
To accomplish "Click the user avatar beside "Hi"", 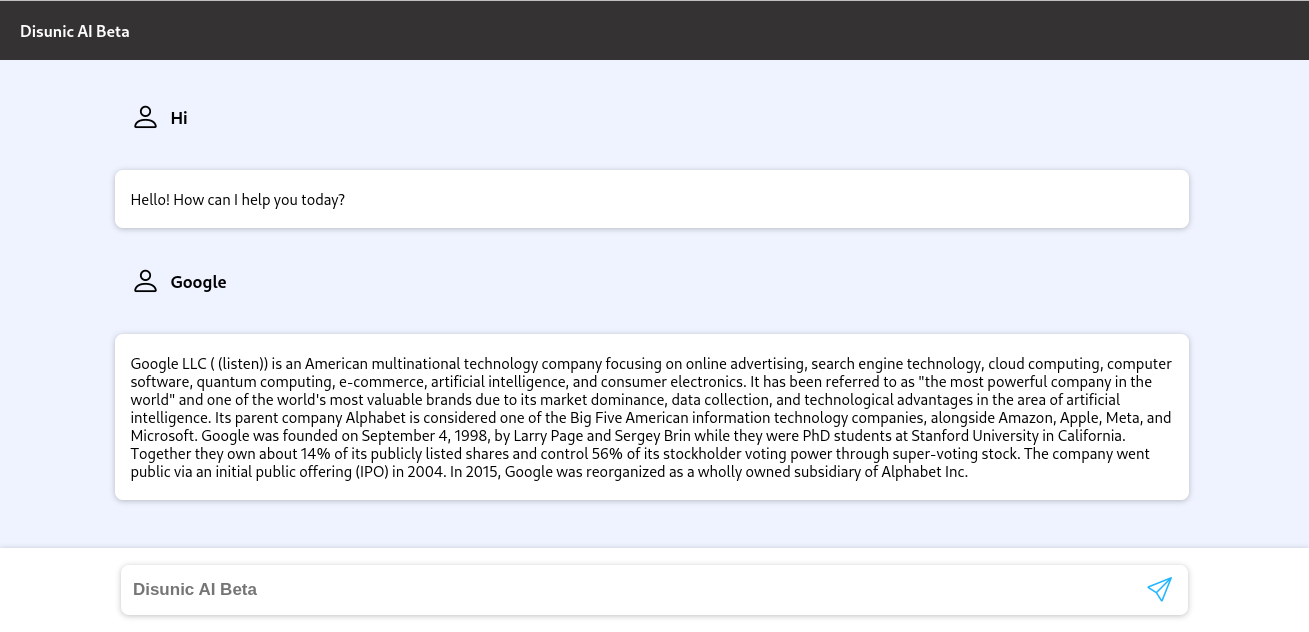I will 146,118.
